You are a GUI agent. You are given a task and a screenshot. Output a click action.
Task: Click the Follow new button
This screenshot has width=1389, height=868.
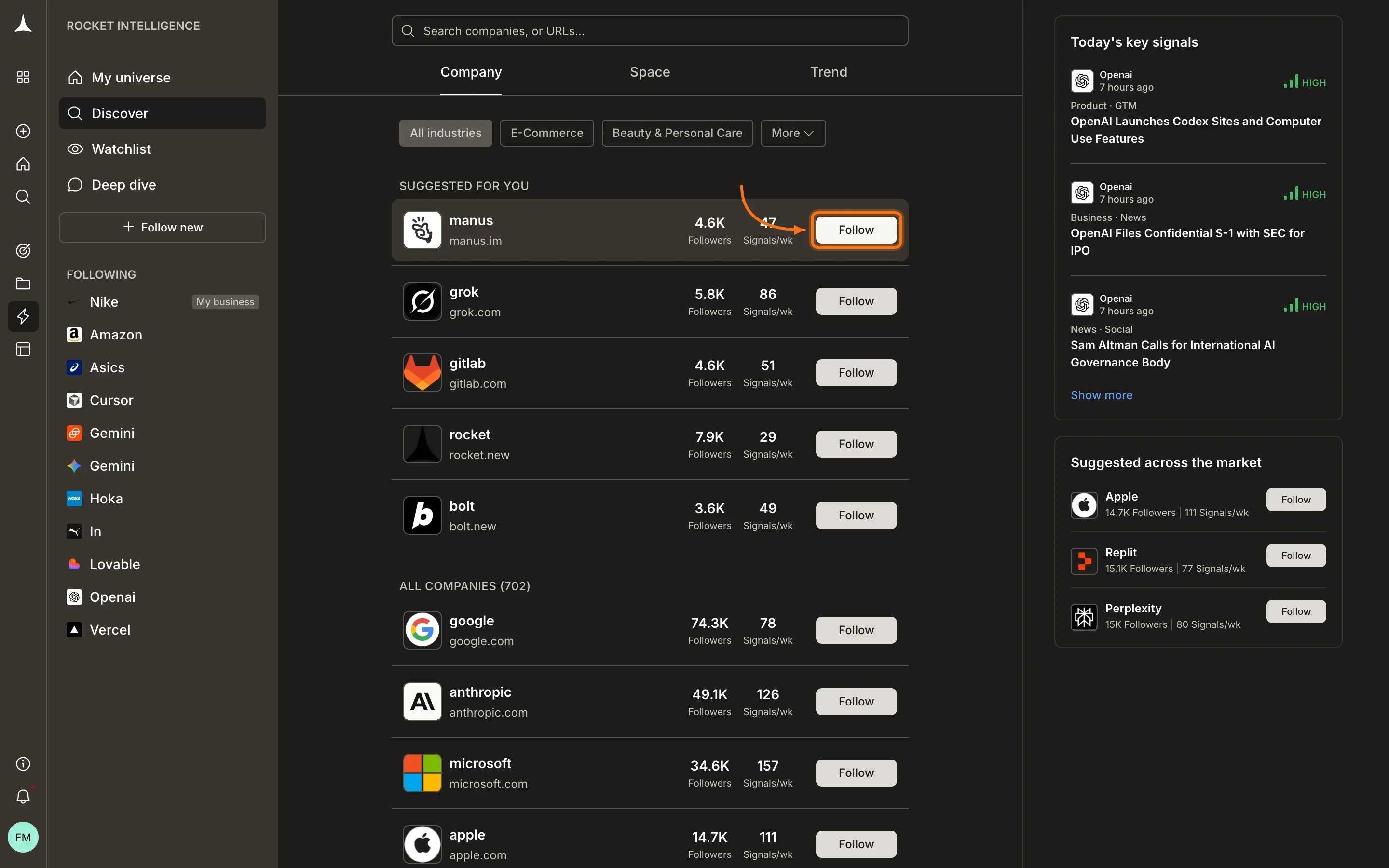click(x=163, y=227)
